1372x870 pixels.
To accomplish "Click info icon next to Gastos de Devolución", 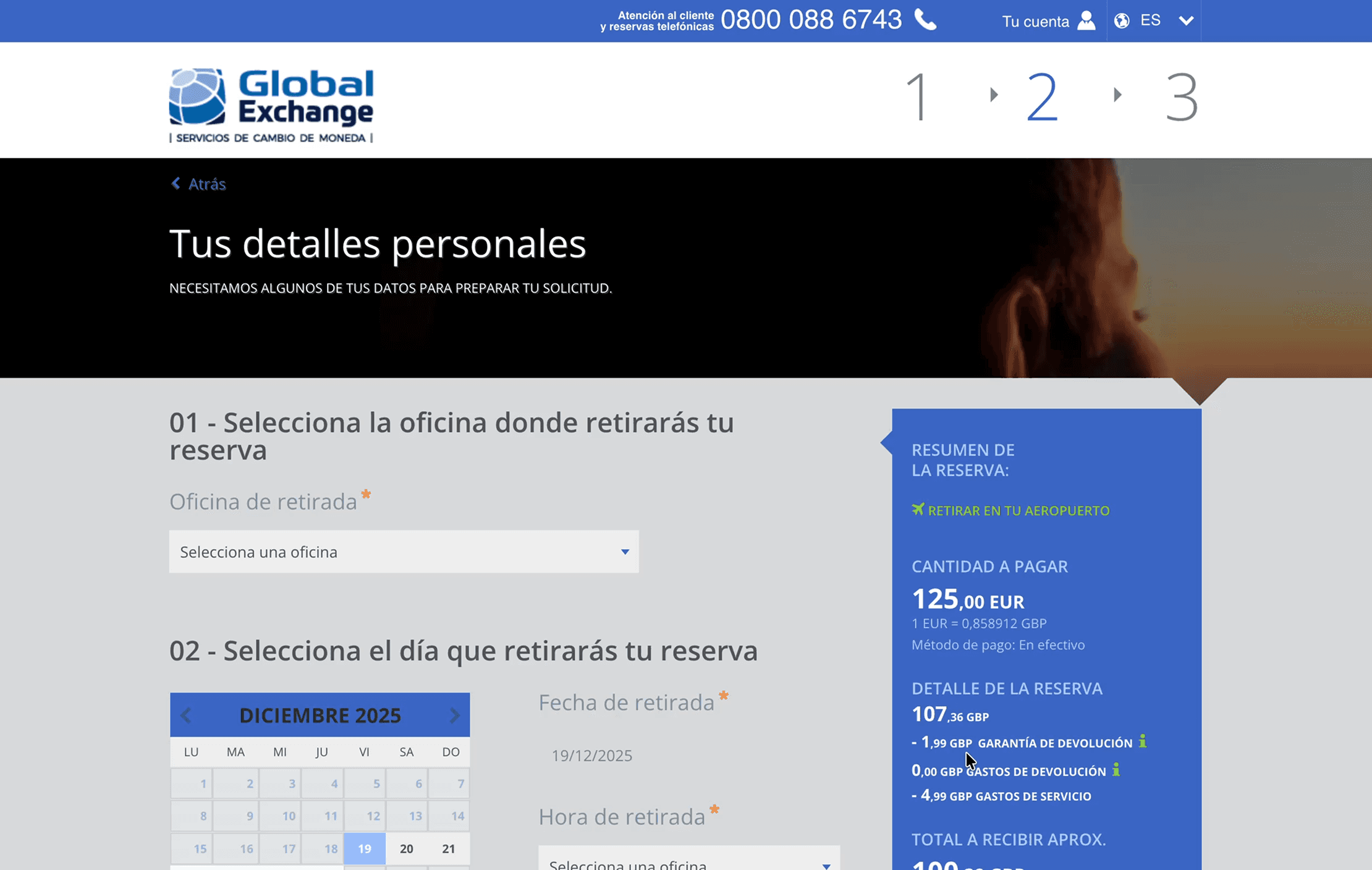I will 1116,769.
